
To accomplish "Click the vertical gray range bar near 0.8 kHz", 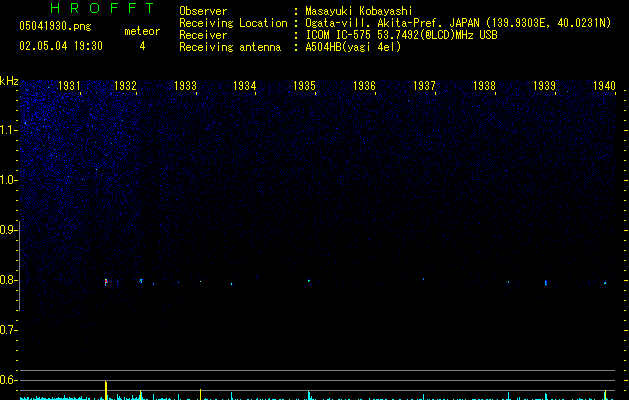I will (20, 265).
